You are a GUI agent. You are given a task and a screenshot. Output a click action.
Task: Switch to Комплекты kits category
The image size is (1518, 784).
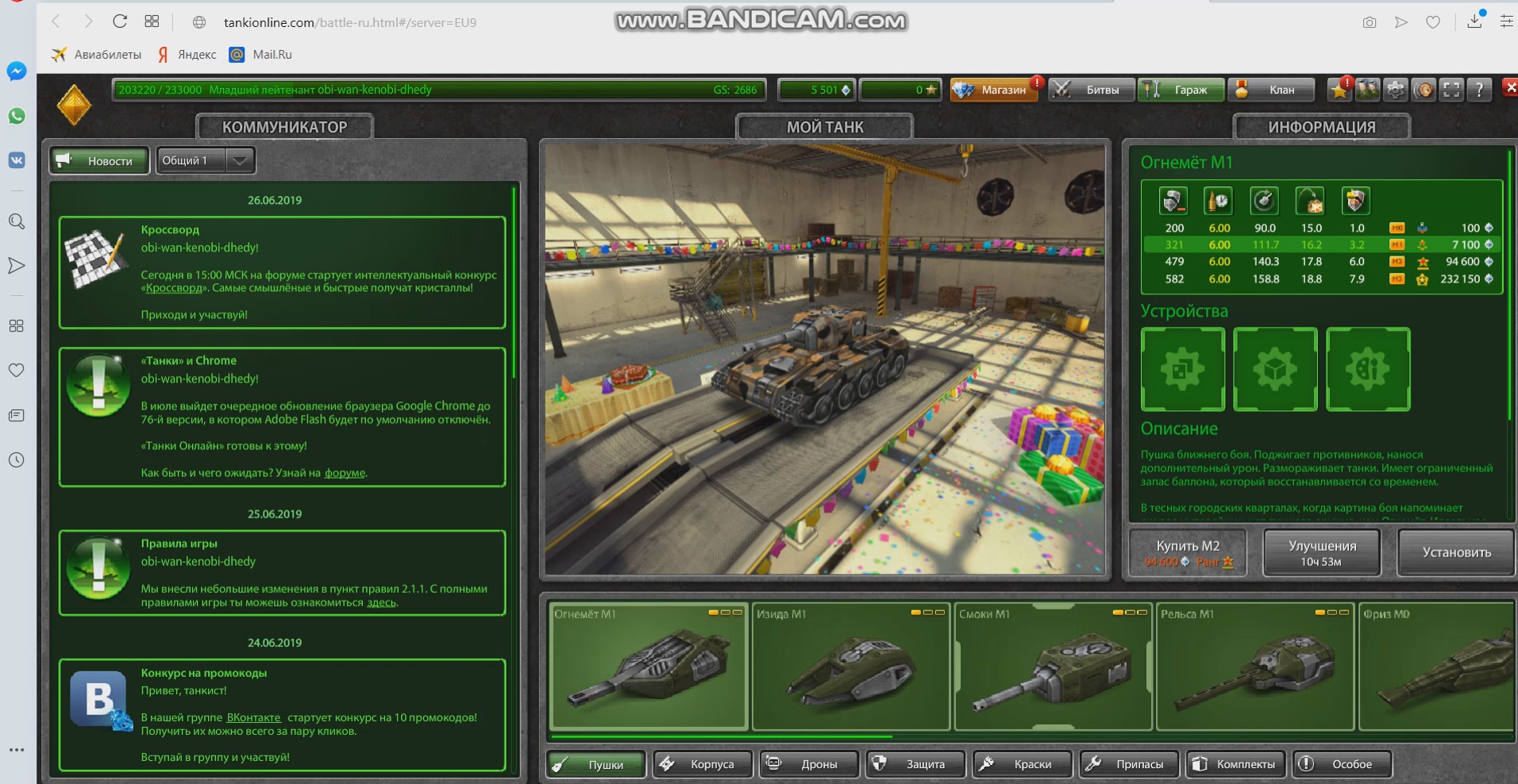(1235, 764)
